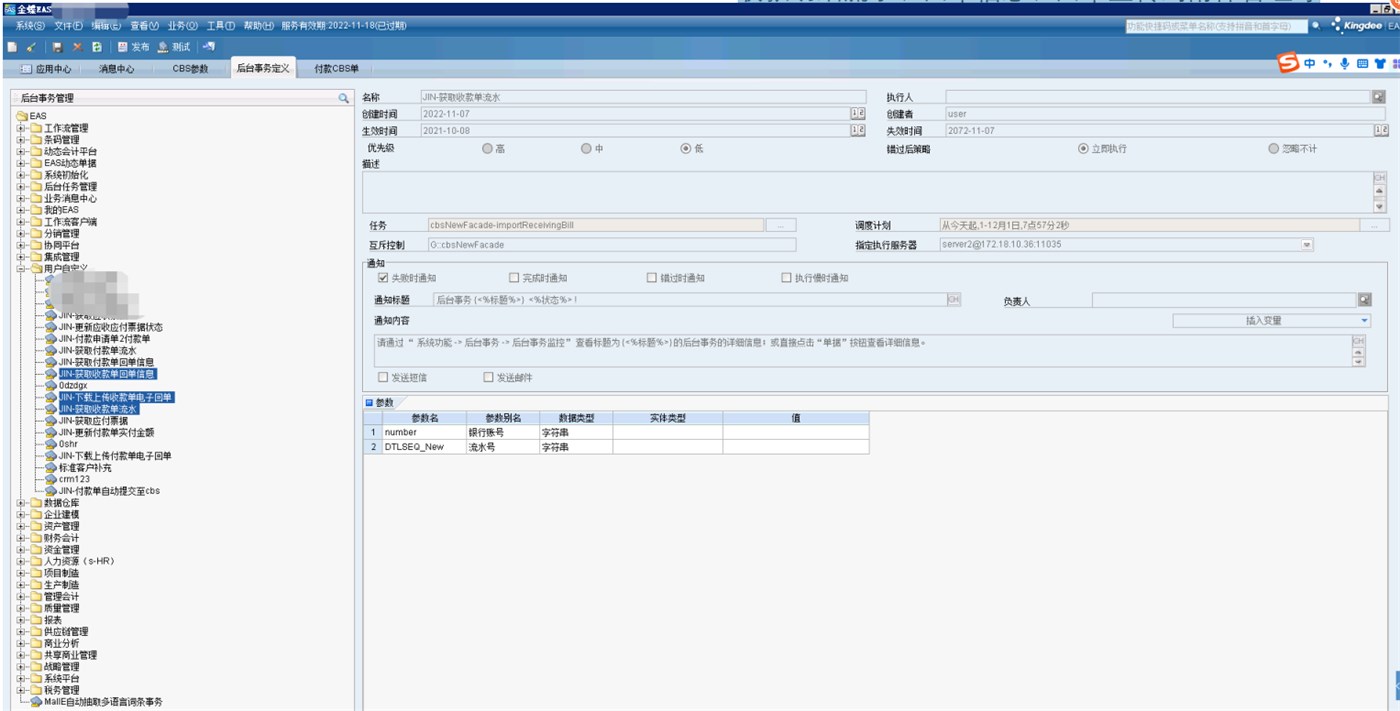Open the 插入变量 dropdown
The height and width of the screenshot is (711, 1400).
pos(1365,321)
